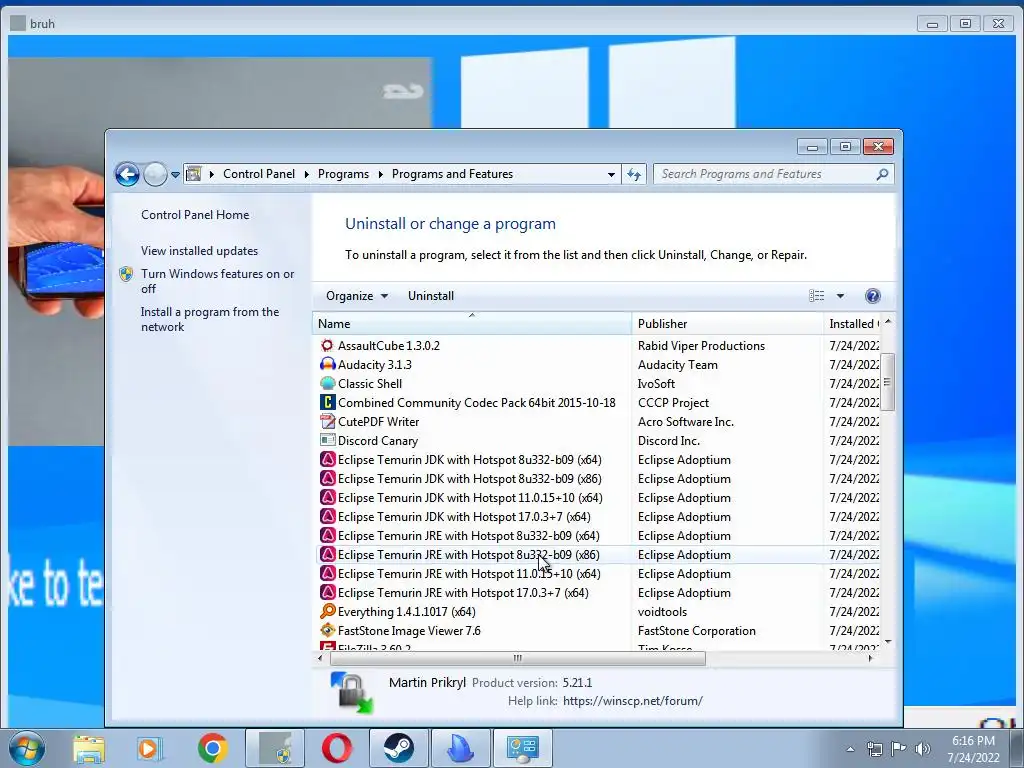1024x768 pixels.
Task: Click publisher FastStone Corporation
Action: pyautogui.click(x=696, y=630)
